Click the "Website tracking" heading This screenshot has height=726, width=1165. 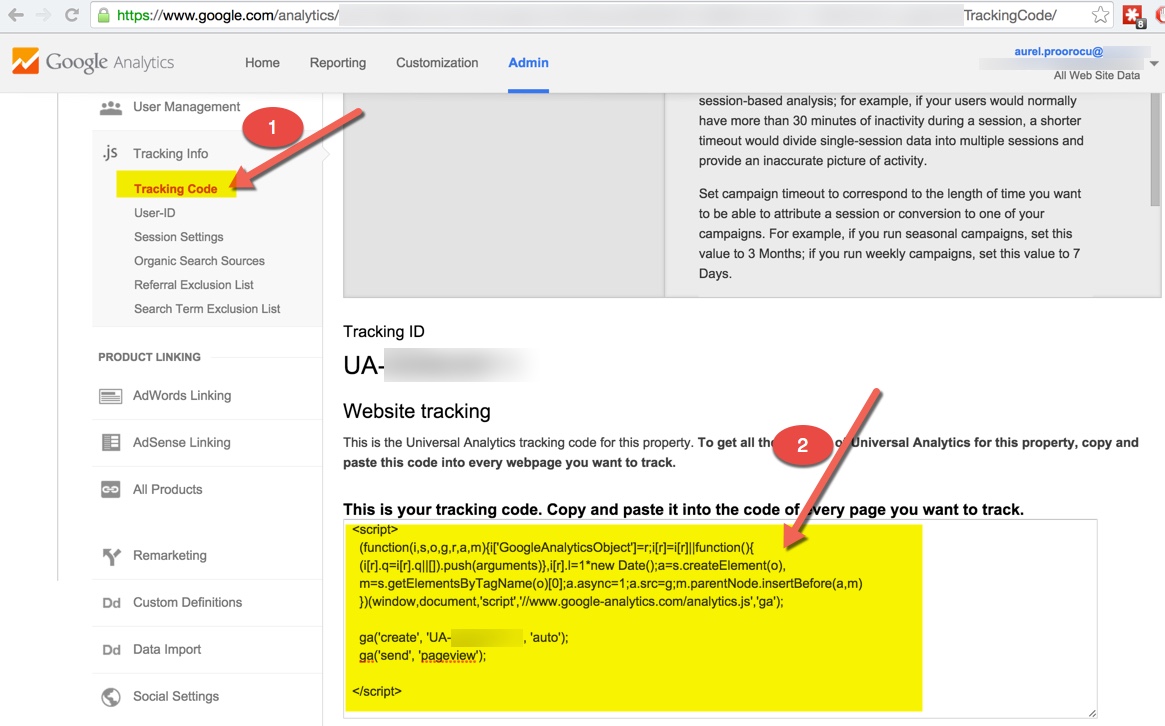pos(417,411)
